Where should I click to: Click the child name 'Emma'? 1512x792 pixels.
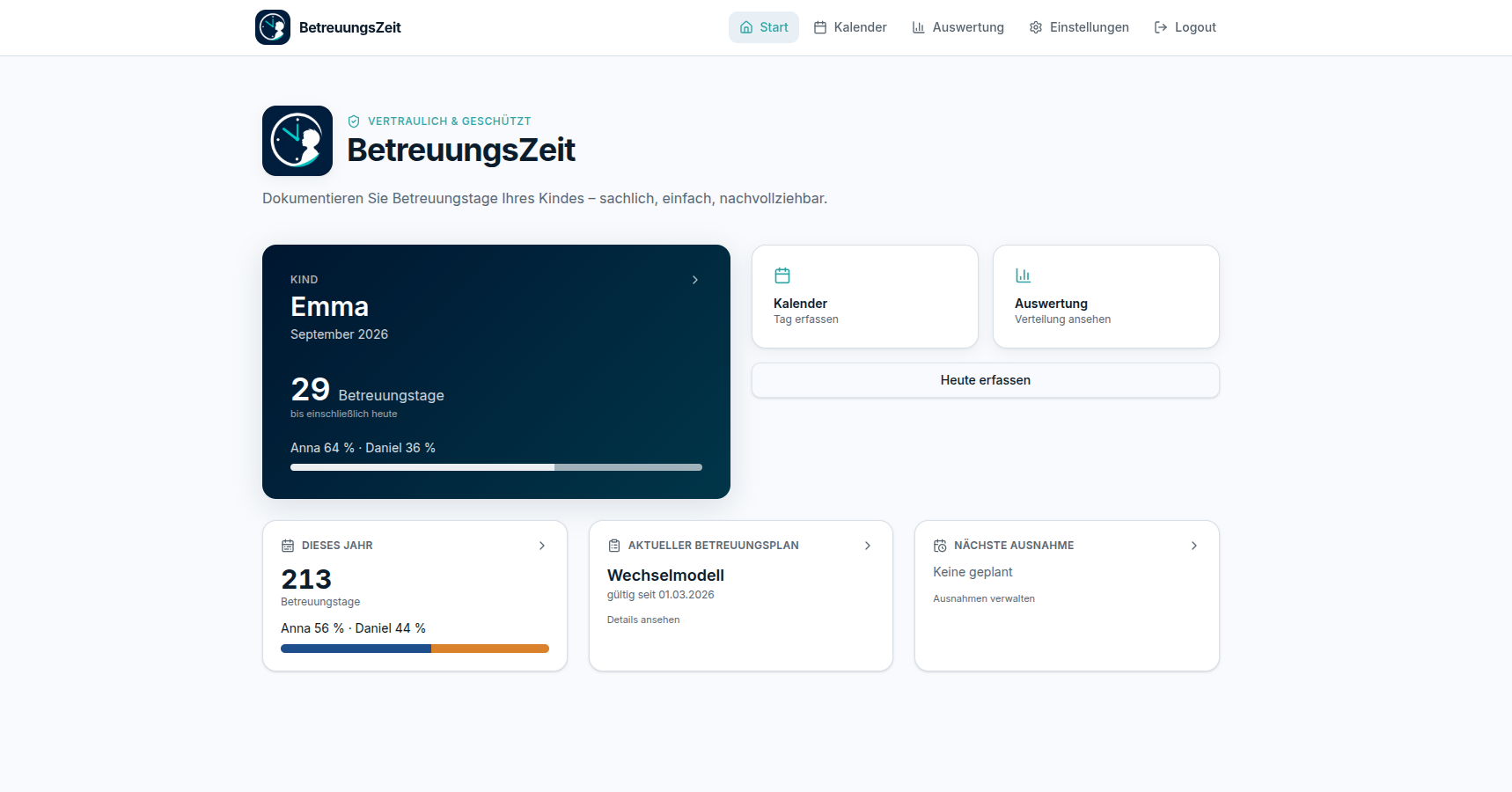(329, 306)
